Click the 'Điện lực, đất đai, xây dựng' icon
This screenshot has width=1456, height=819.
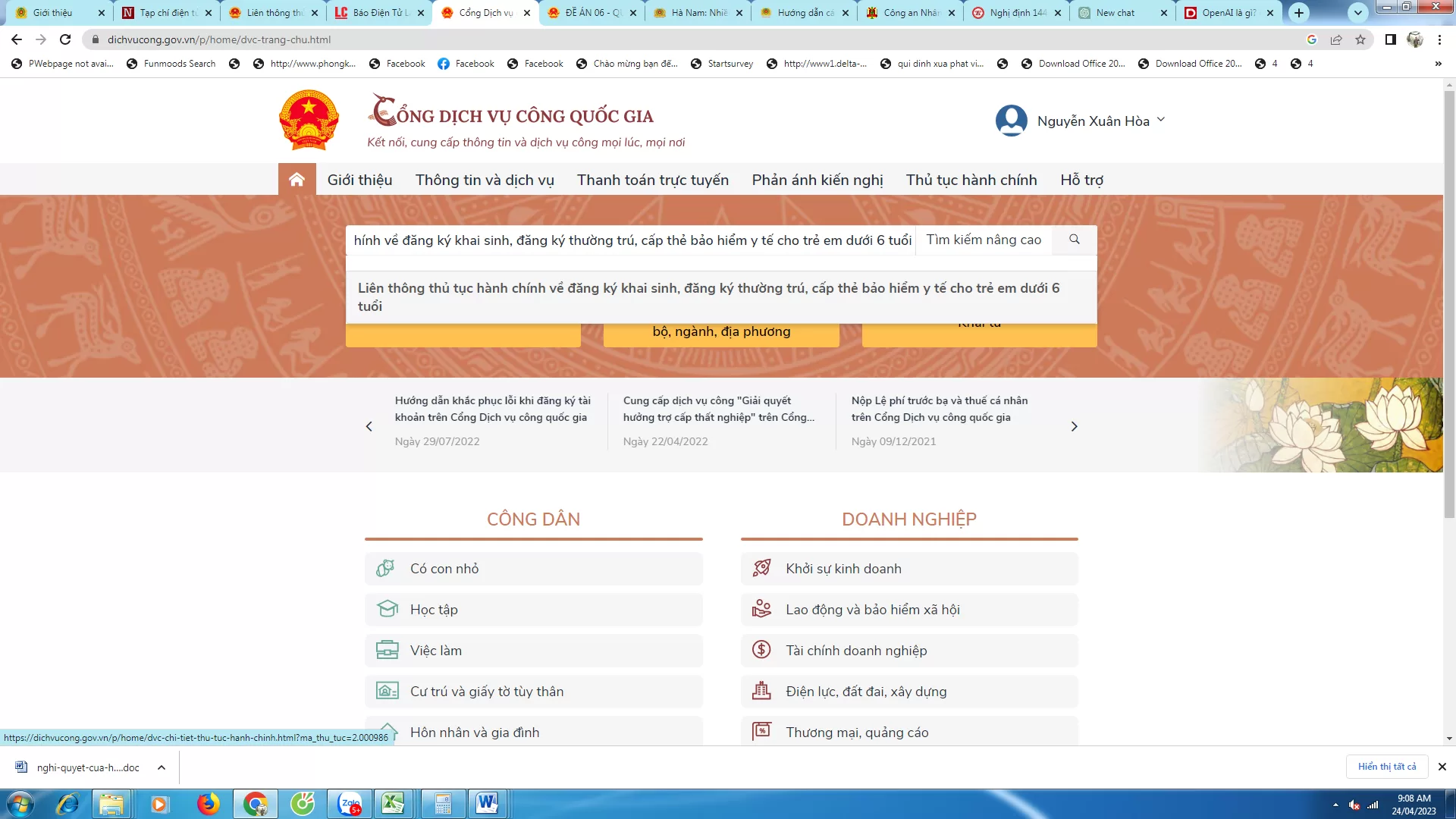pos(761,692)
